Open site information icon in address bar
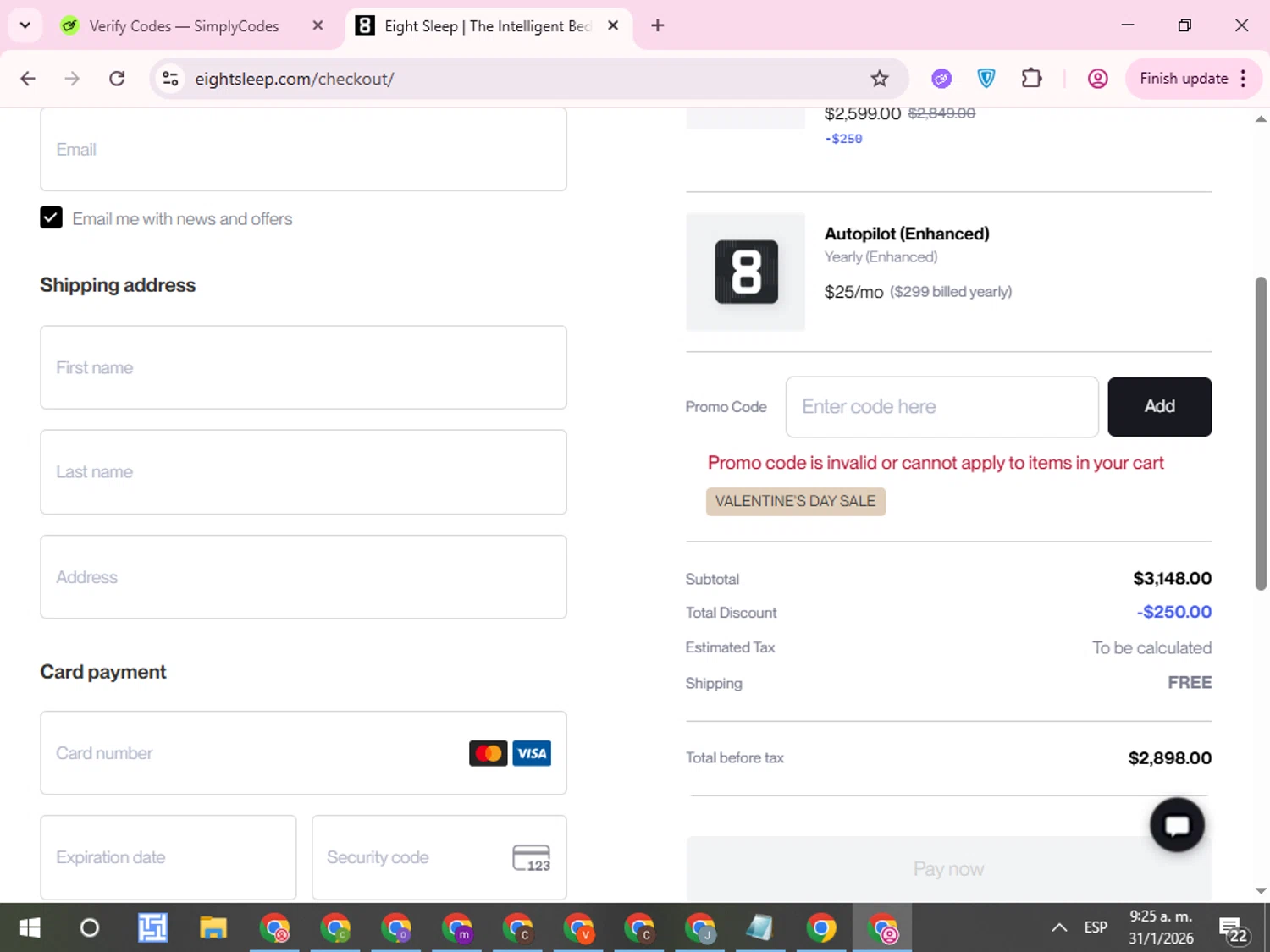This screenshot has width=1270, height=952. (170, 79)
